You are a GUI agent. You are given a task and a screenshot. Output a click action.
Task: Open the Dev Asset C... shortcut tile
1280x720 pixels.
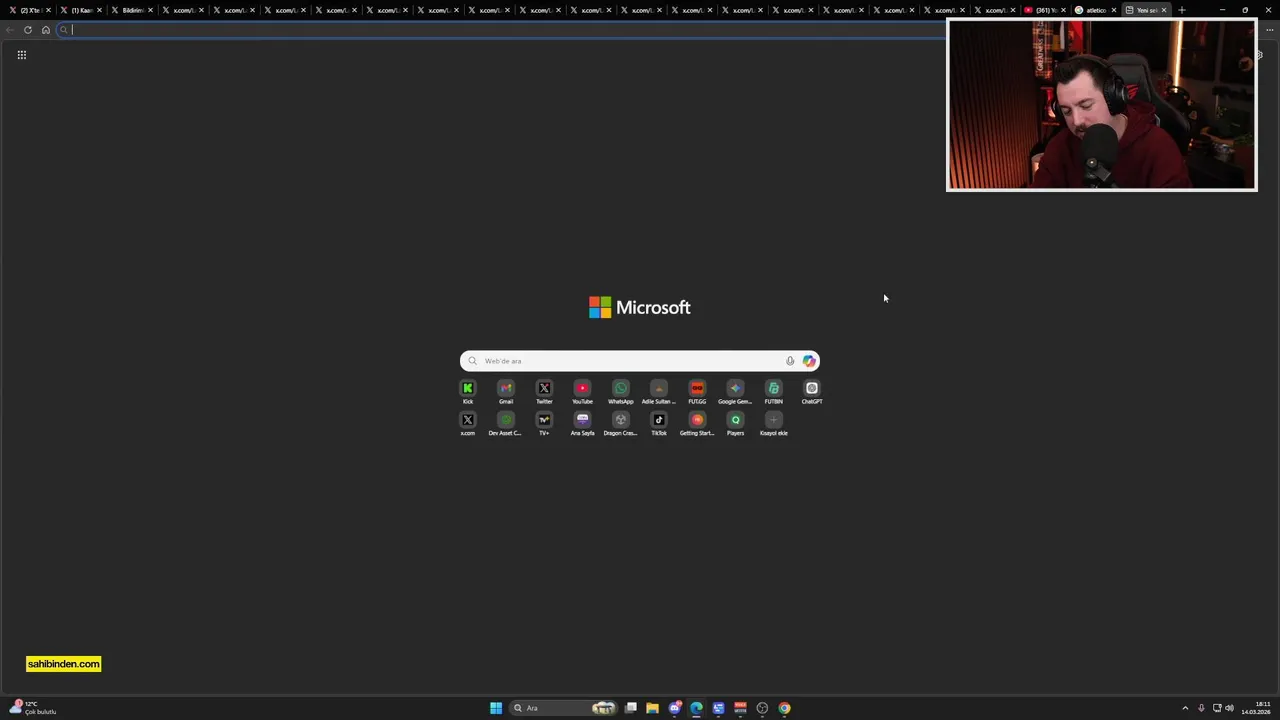click(506, 424)
